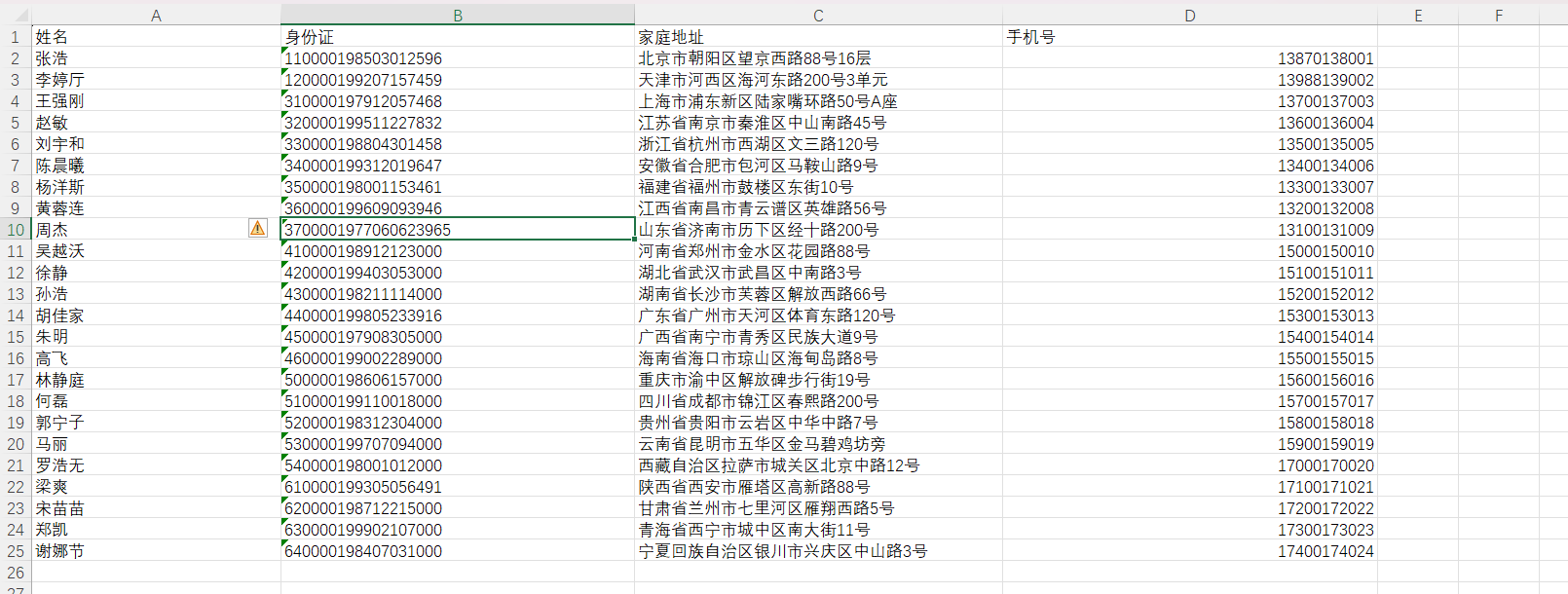Click phone number 15300153013
Viewport: 1568px width, 594px height.
[x=1190, y=316]
